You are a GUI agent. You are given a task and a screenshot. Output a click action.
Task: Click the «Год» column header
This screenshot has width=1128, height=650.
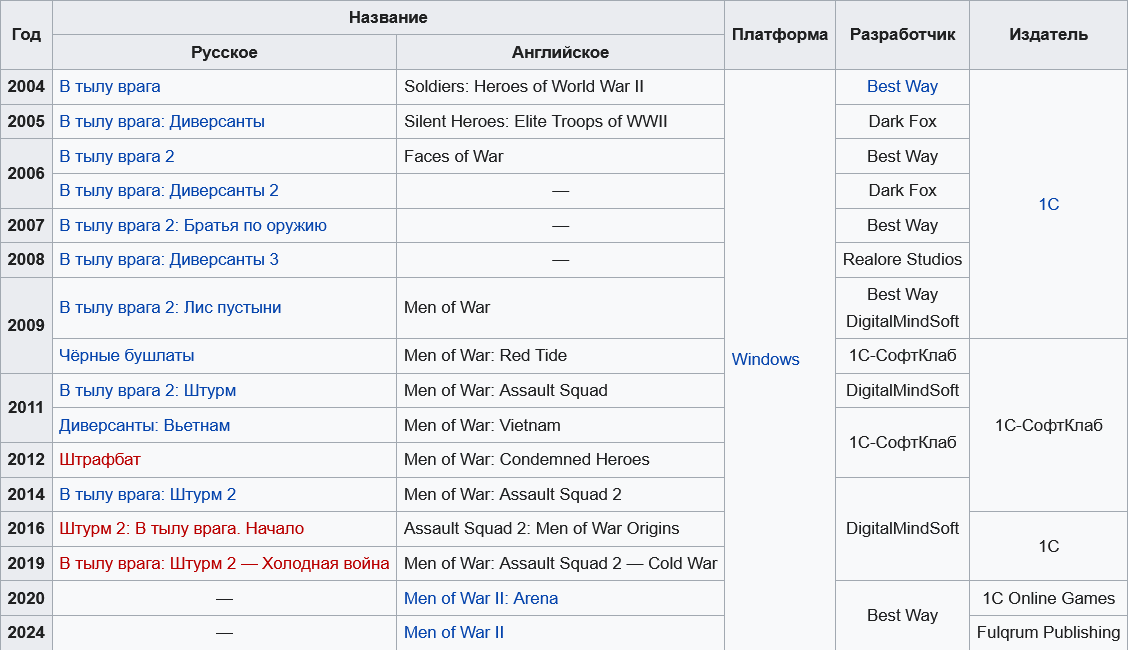coord(27,35)
